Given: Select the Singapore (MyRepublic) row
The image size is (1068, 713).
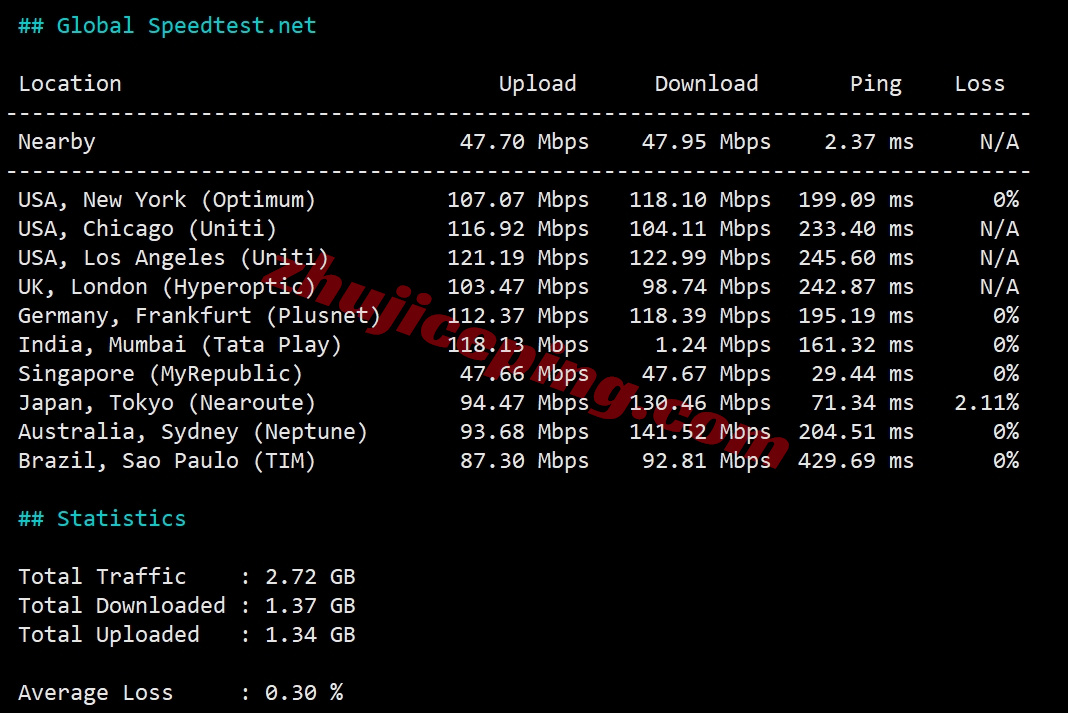Looking at the screenshot, I should coord(160,374).
